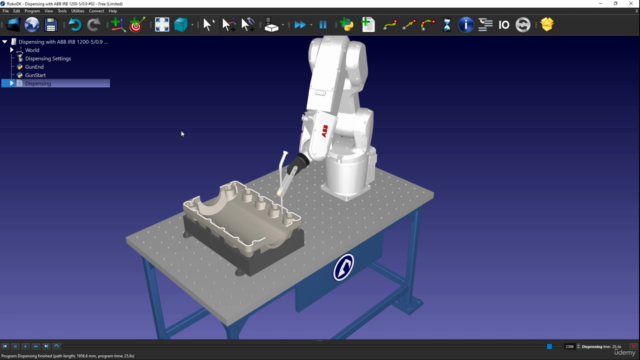Undo the last action

click(75, 25)
